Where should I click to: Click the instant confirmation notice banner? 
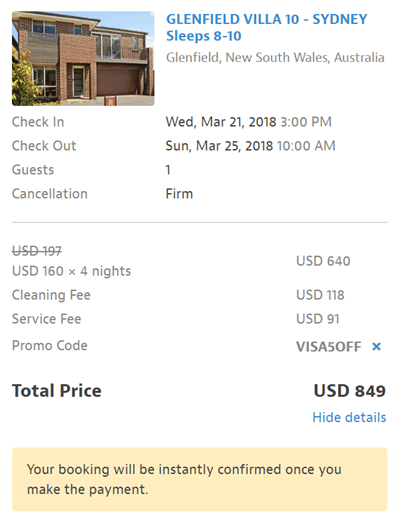tap(200, 479)
